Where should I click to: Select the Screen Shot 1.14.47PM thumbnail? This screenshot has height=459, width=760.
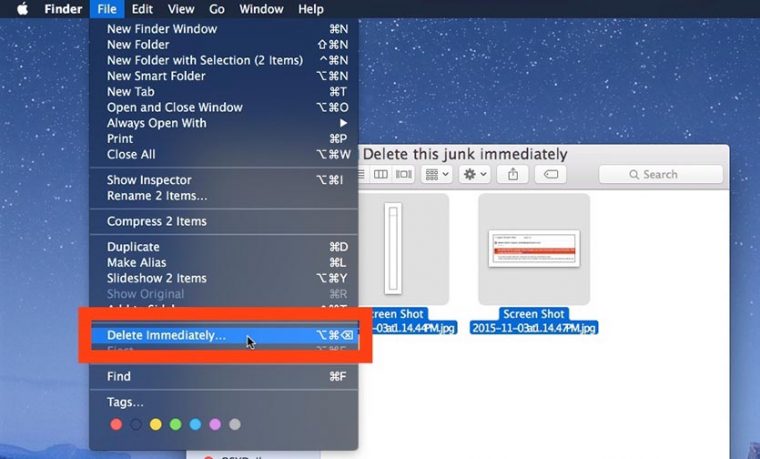(x=534, y=249)
